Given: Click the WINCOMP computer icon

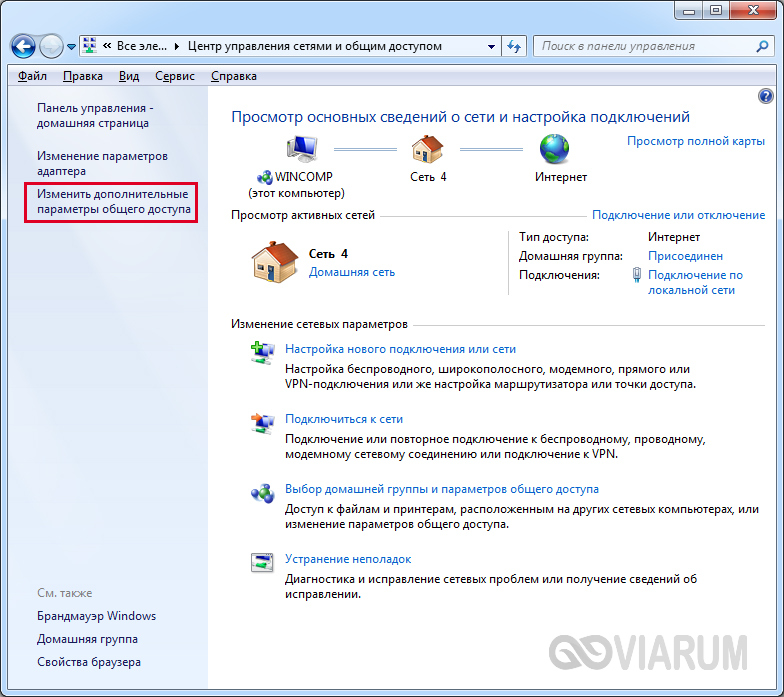Looking at the screenshot, I should (301, 150).
